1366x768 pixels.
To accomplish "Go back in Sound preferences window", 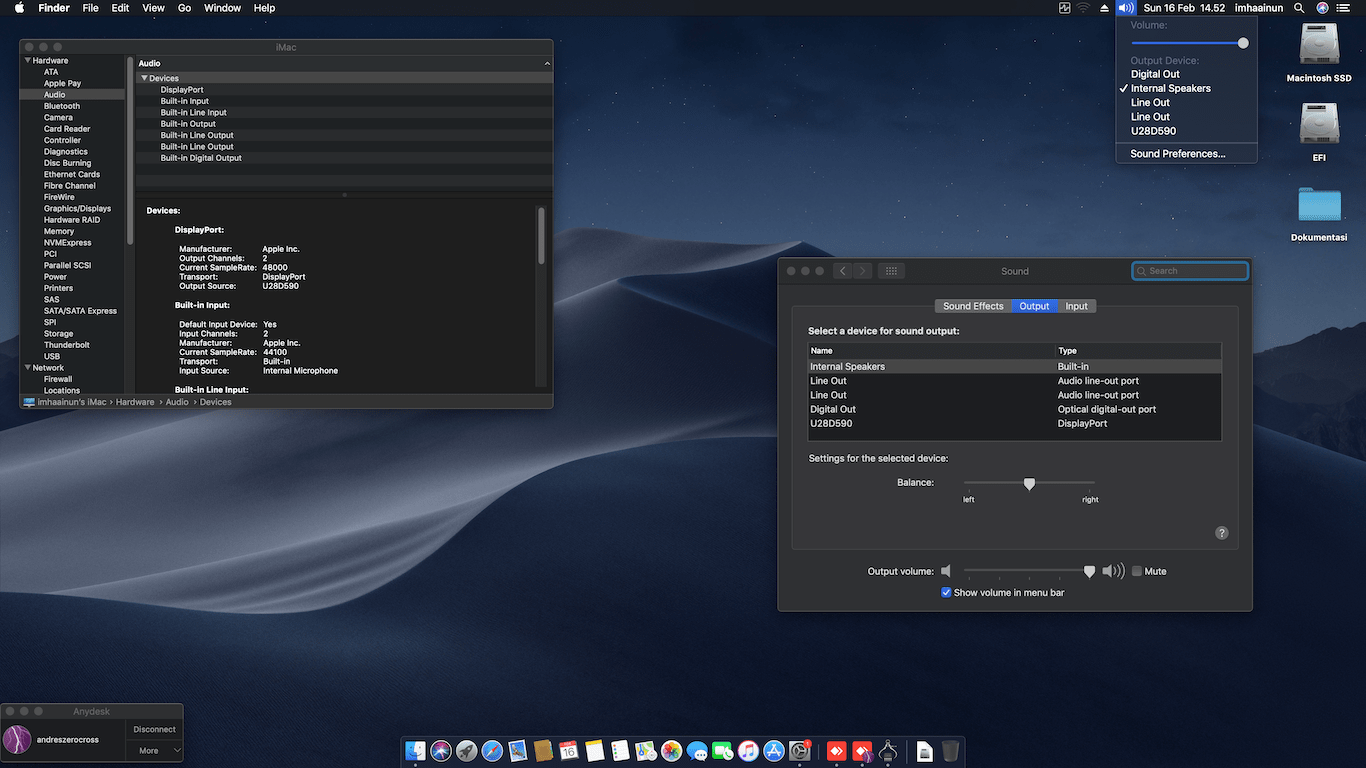I will click(x=843, y=271).
